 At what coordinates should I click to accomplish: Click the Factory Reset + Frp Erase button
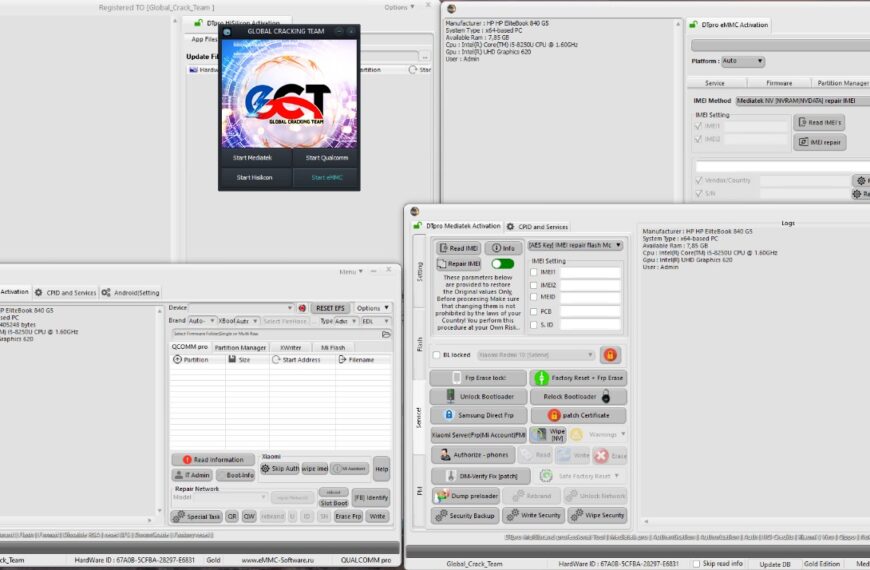tap(578, 378)
